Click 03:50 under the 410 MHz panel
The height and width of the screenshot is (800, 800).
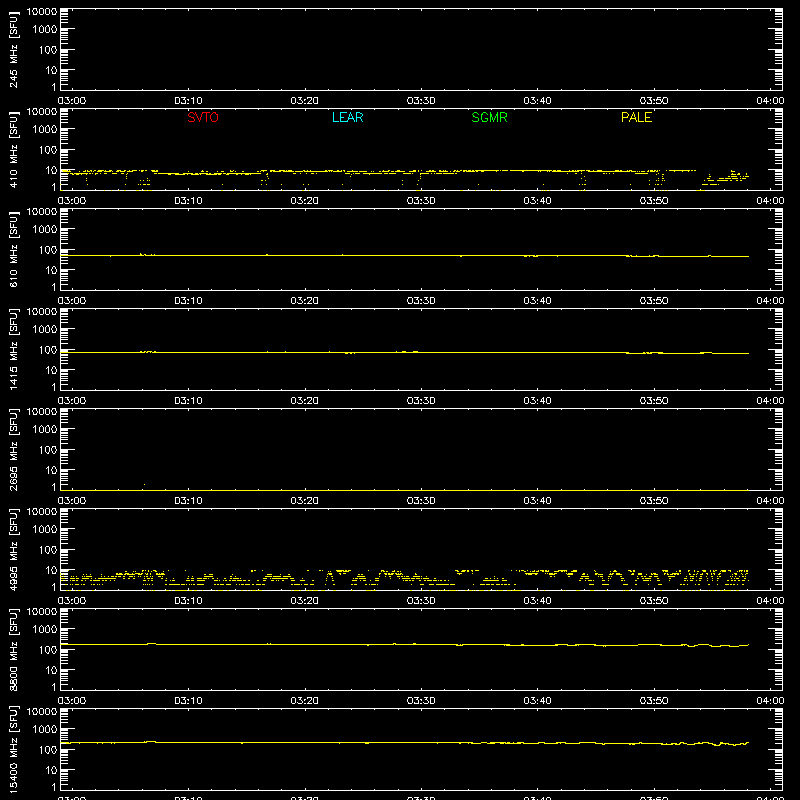[x=654, y=201]
